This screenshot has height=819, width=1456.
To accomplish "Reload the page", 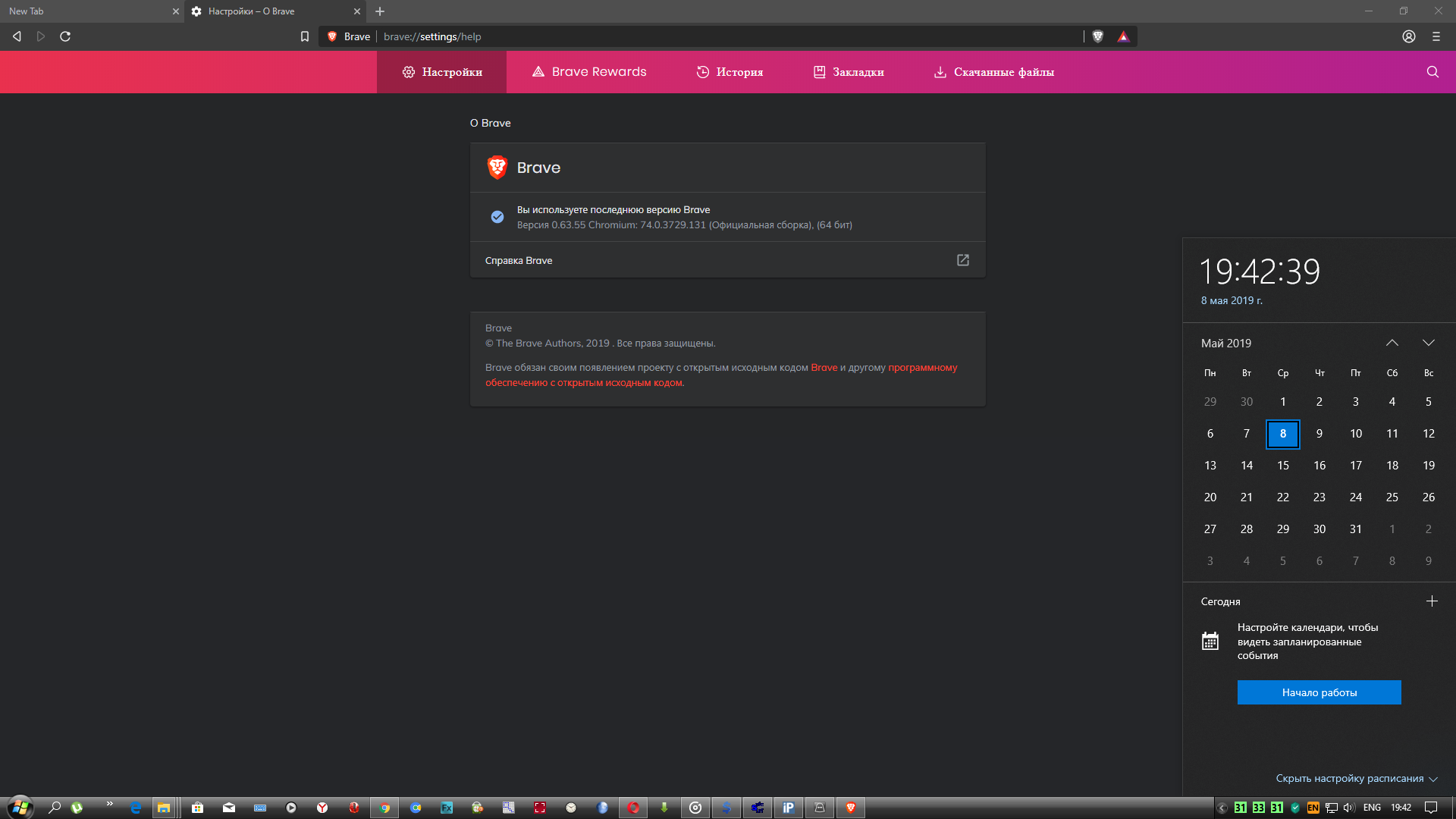I will coord(65,36).
